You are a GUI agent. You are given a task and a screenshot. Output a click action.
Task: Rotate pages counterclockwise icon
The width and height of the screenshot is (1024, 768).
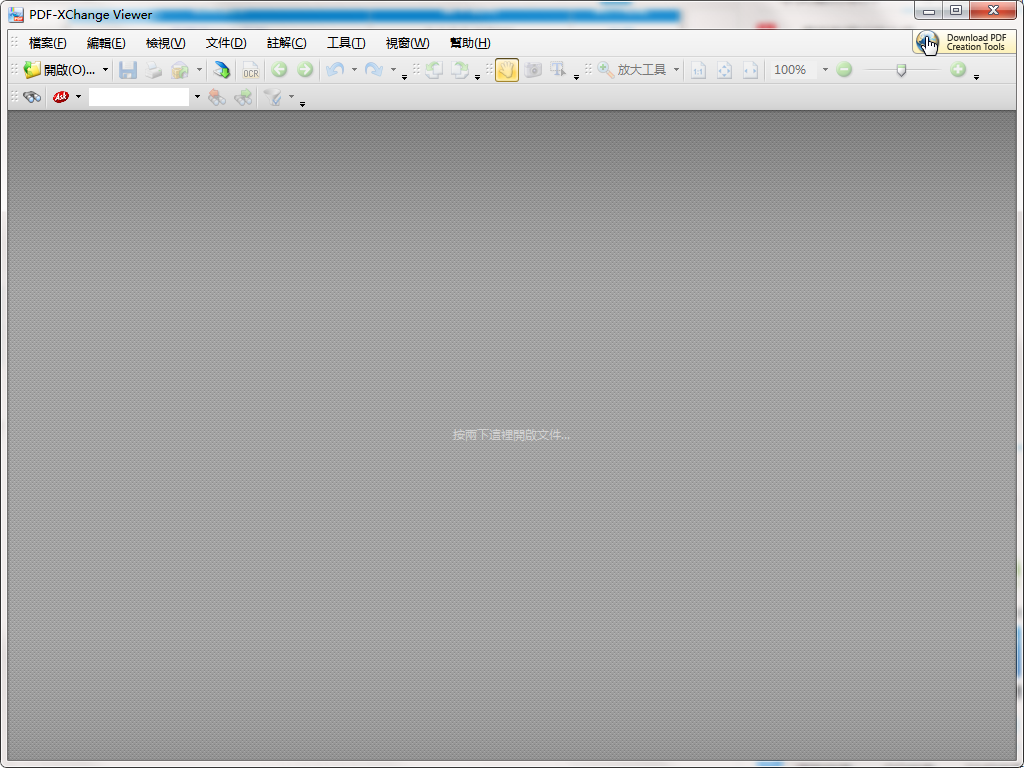pyautogui.click(x=434, y=70)
